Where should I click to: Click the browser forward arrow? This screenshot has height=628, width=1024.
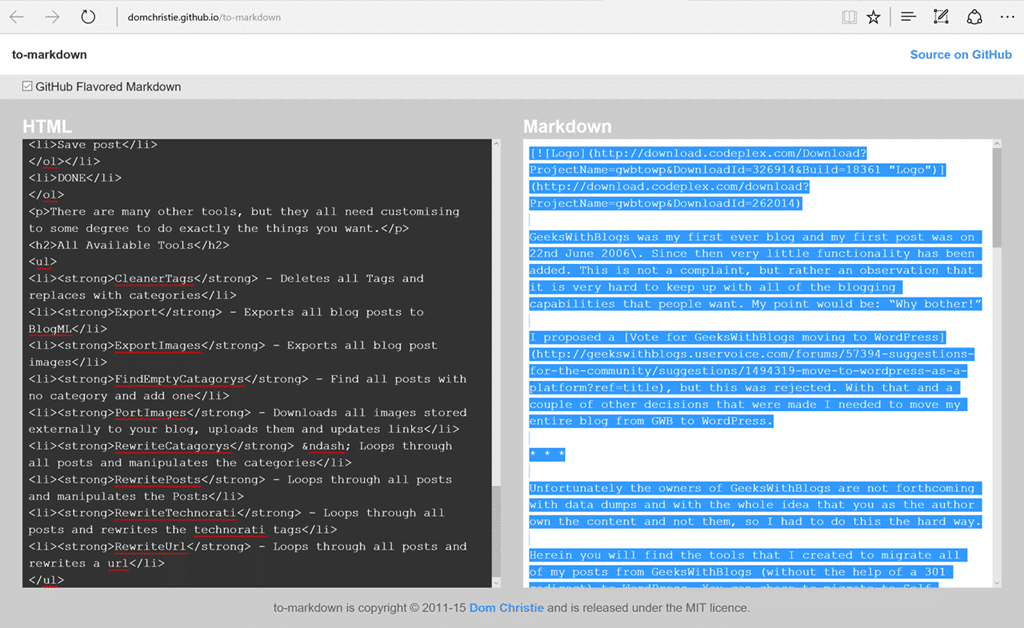(x=52, y=17)
